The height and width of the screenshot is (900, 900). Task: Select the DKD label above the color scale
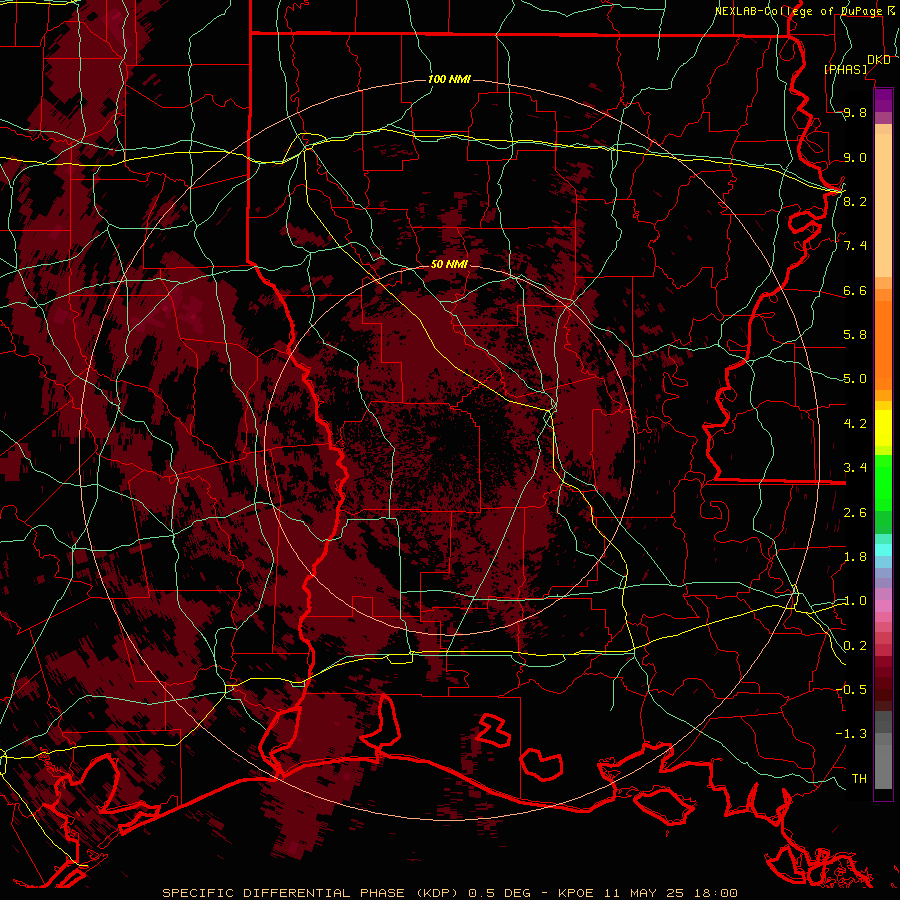tap(878, 59)
